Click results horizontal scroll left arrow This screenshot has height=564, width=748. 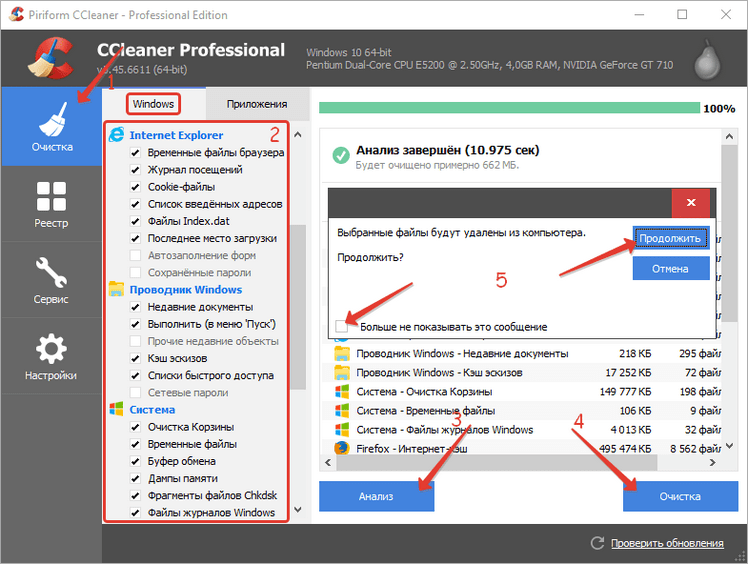pyautogui.click(x=328, y=462)
